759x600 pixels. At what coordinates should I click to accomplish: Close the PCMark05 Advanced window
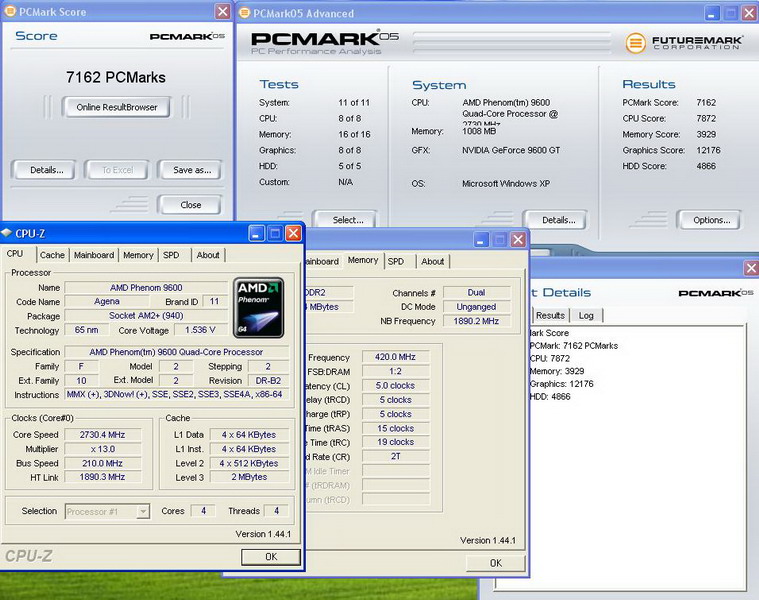[749, 13]
